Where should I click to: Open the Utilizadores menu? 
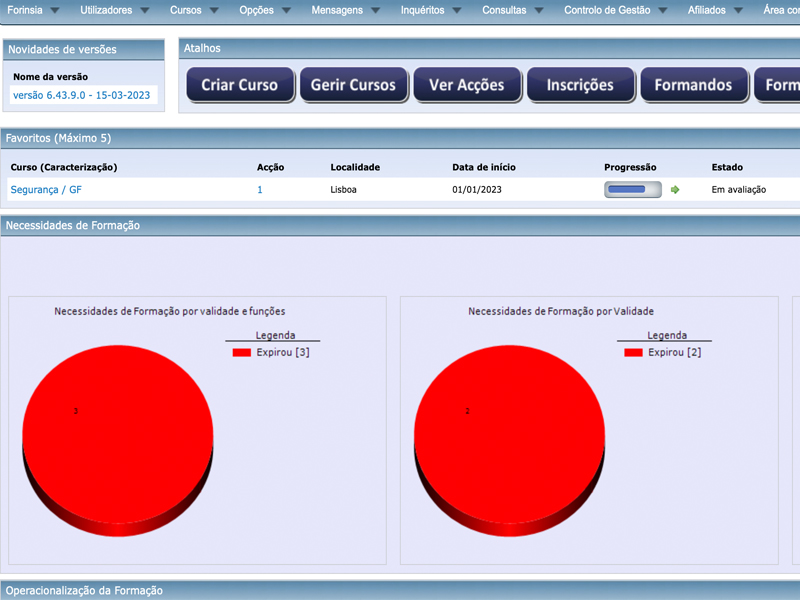tap(105, 10)
